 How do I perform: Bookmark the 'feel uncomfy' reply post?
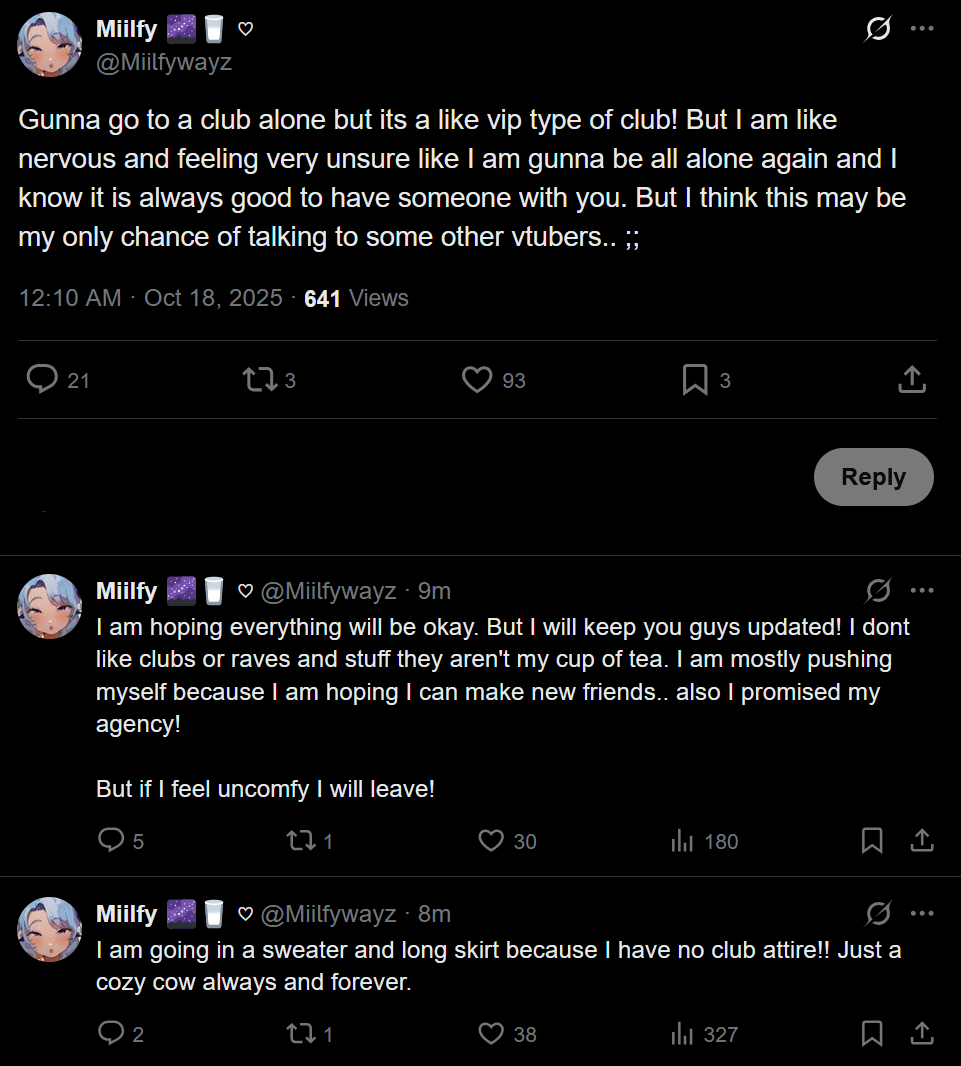tap(872, 840)
